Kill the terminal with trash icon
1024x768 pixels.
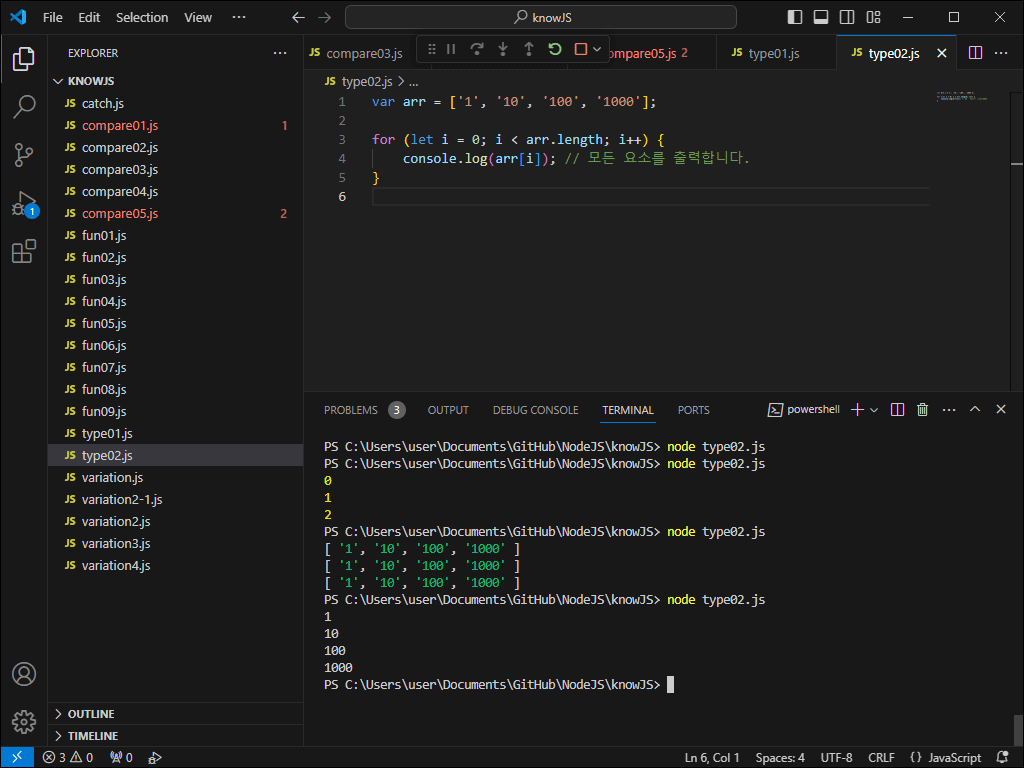point(922,410)
